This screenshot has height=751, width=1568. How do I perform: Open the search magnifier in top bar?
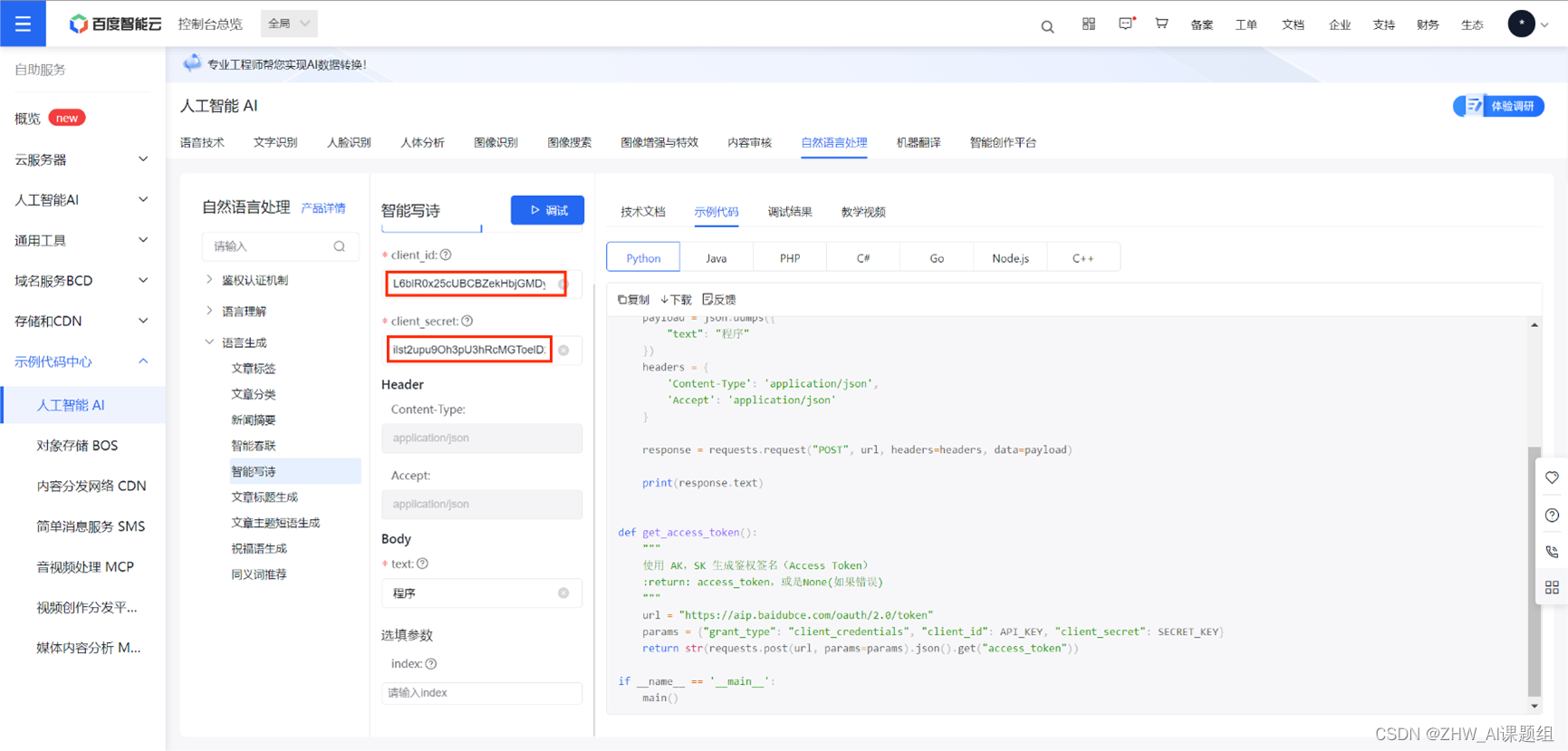coord(1047,26)
